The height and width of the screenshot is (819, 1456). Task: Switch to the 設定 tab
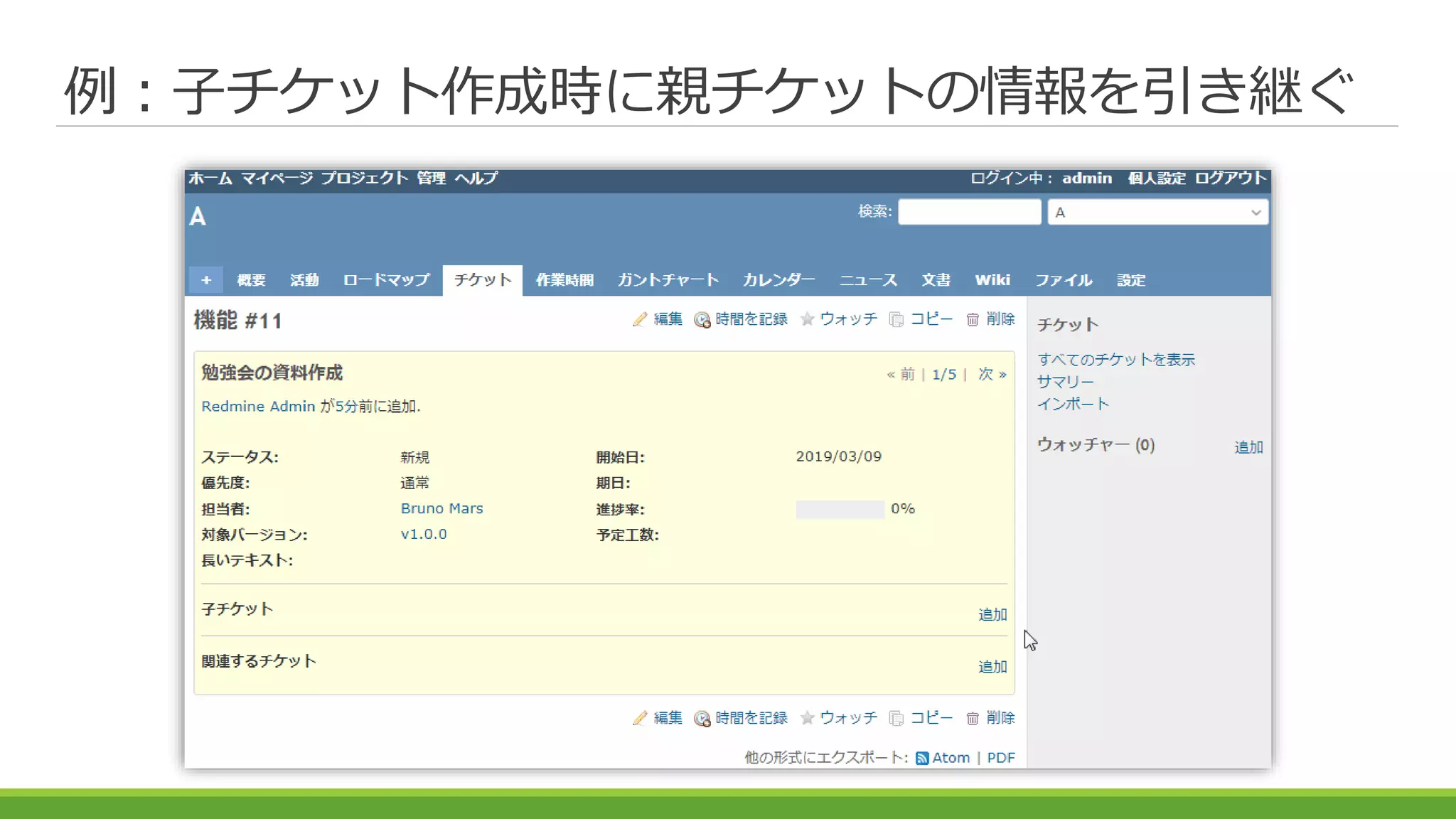tap(1131, 280)
